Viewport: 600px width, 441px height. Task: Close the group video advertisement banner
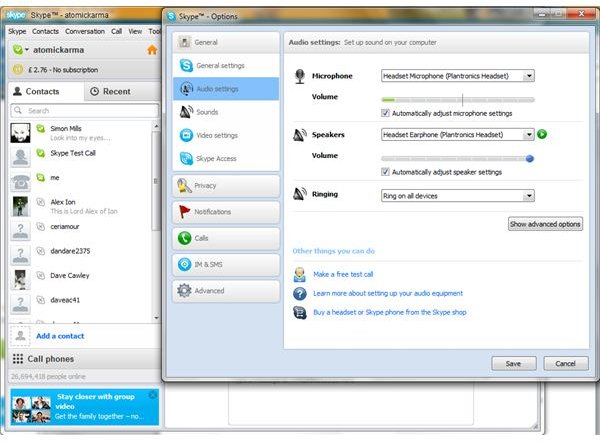tap(153, 395)
